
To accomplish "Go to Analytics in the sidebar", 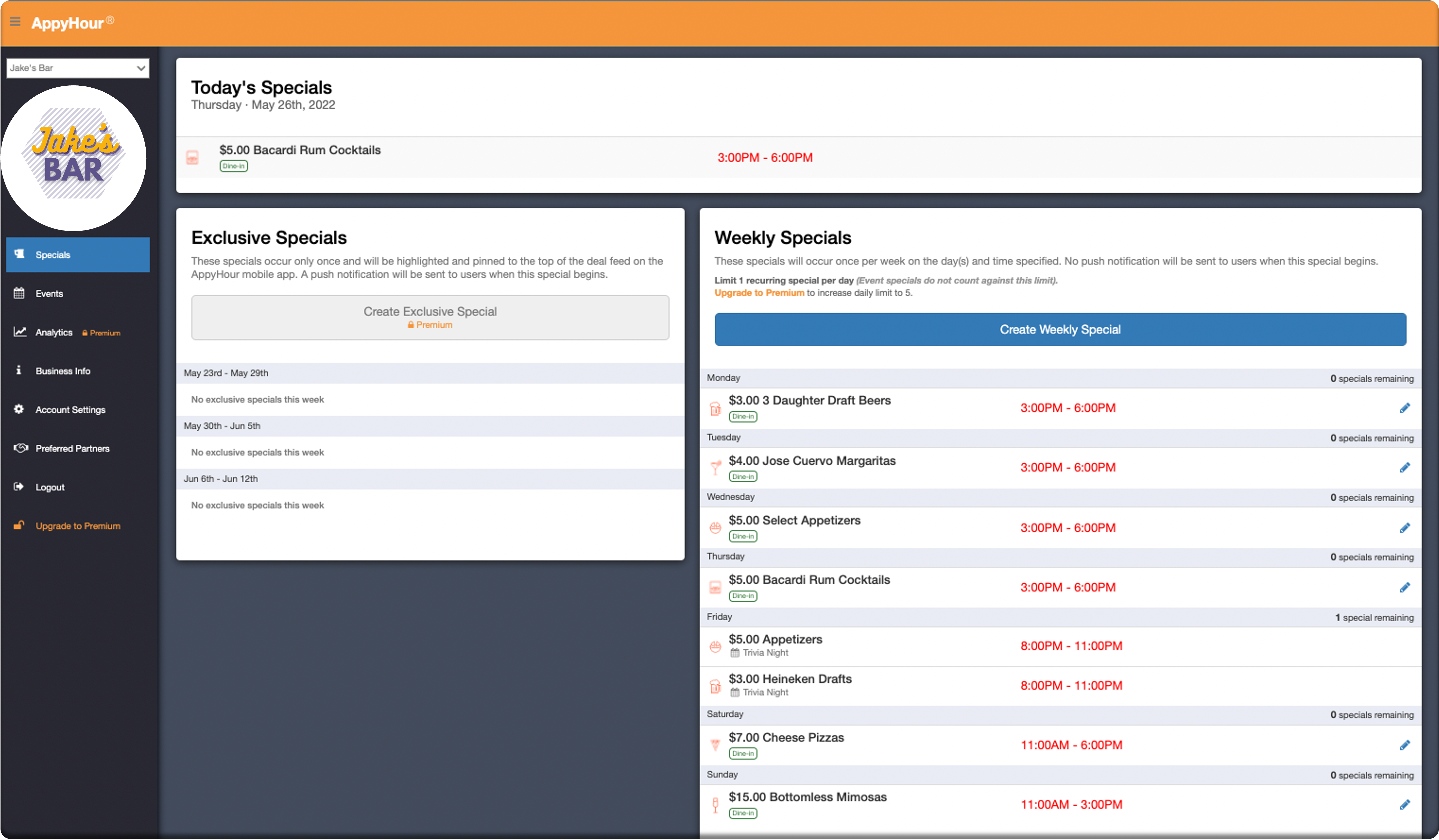I will 54,332.
